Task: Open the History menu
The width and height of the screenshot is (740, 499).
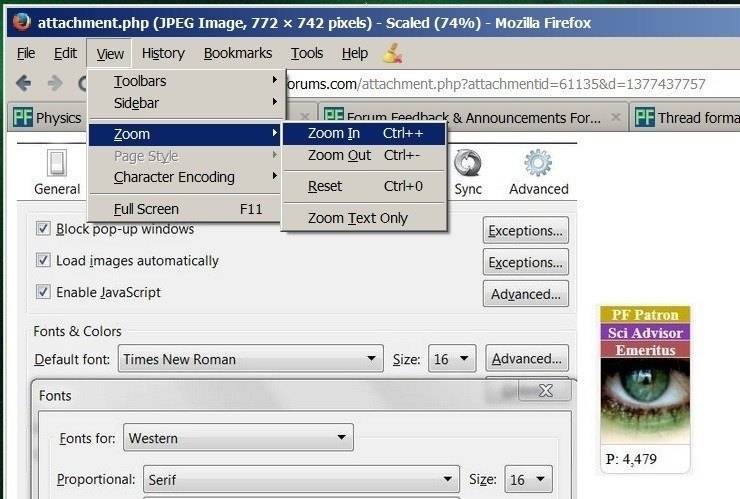Action: 163,53
